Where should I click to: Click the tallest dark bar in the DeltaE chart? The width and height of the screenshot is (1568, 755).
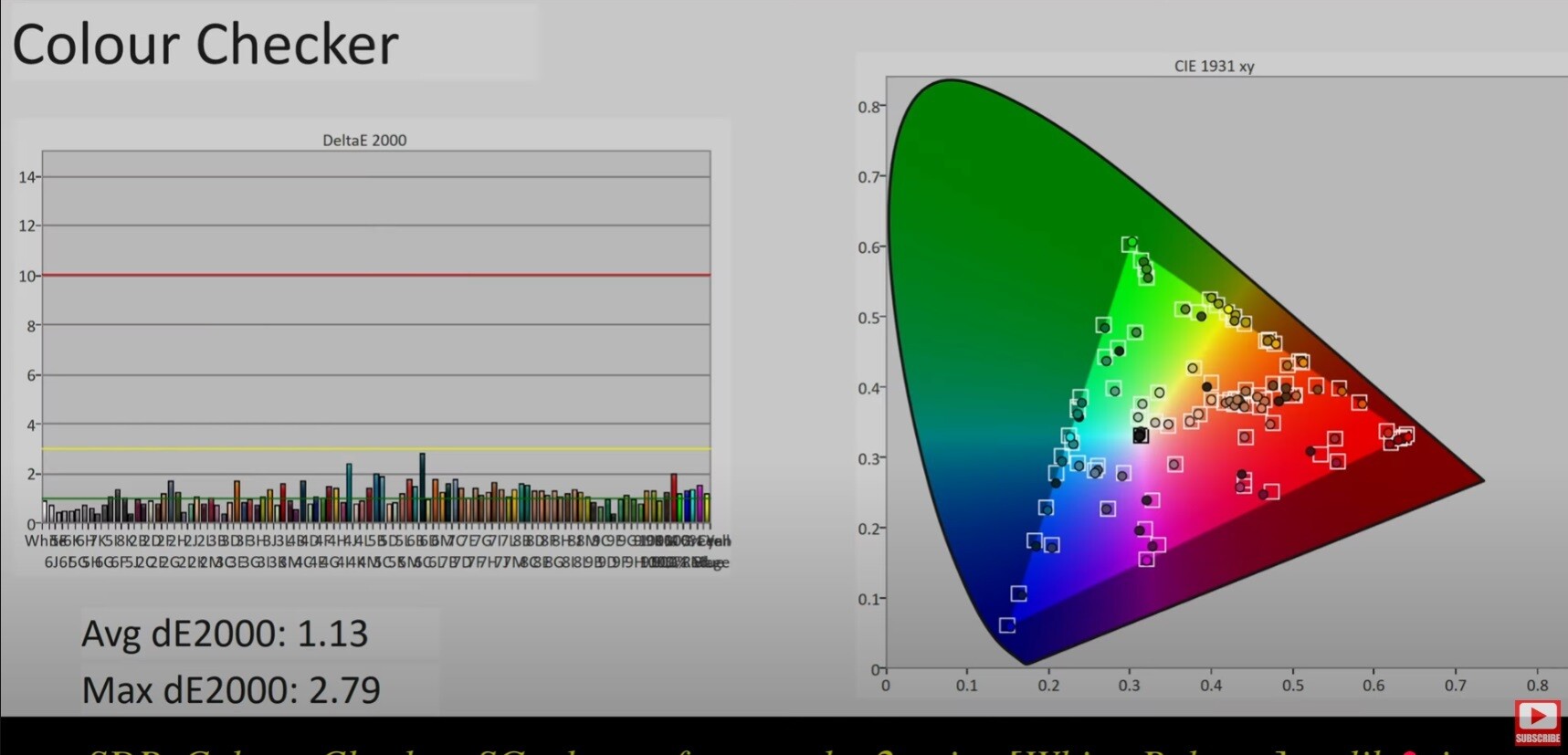(422, 488)
